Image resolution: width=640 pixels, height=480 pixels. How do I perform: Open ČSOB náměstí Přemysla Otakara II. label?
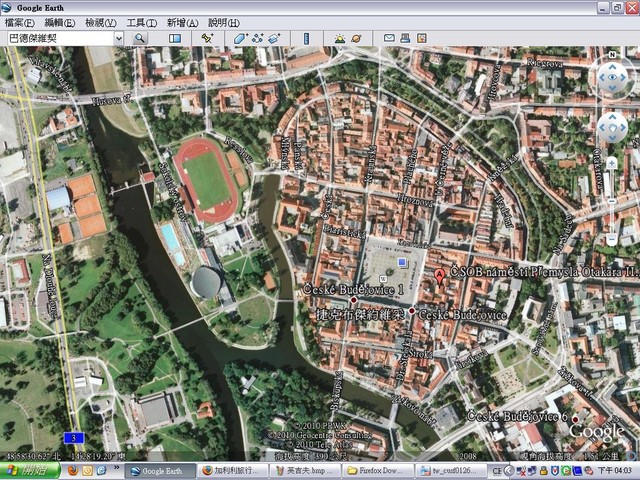point(544,271)
